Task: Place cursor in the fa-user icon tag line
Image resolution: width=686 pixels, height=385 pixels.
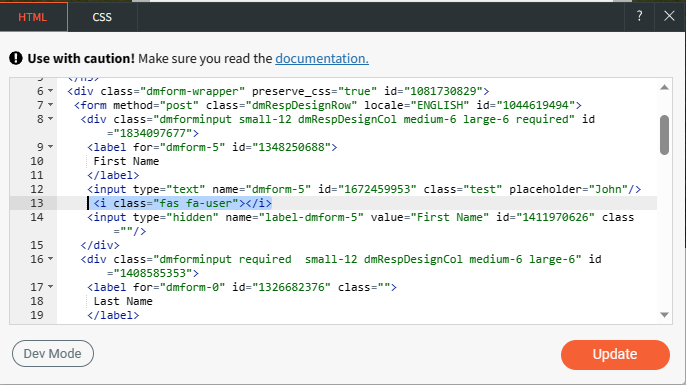Action: [182, 203]
